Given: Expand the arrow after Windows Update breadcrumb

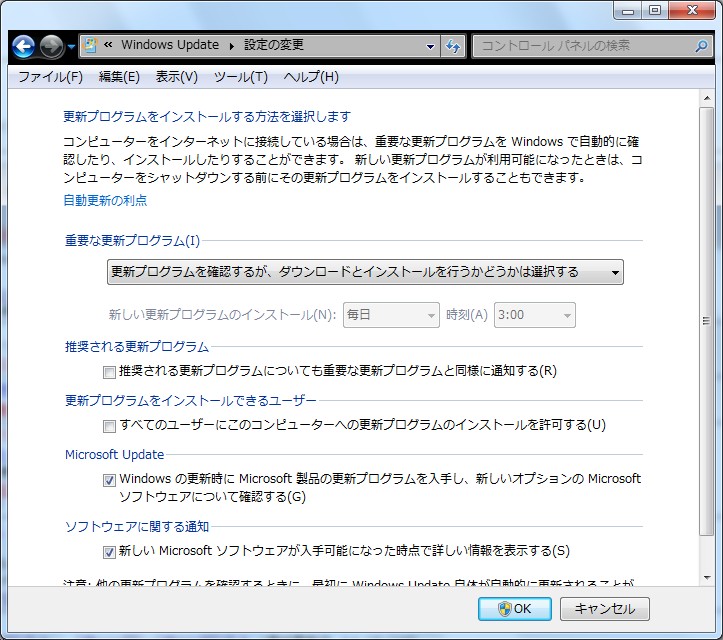Looking at the screenshot, I should pos(231,46).
